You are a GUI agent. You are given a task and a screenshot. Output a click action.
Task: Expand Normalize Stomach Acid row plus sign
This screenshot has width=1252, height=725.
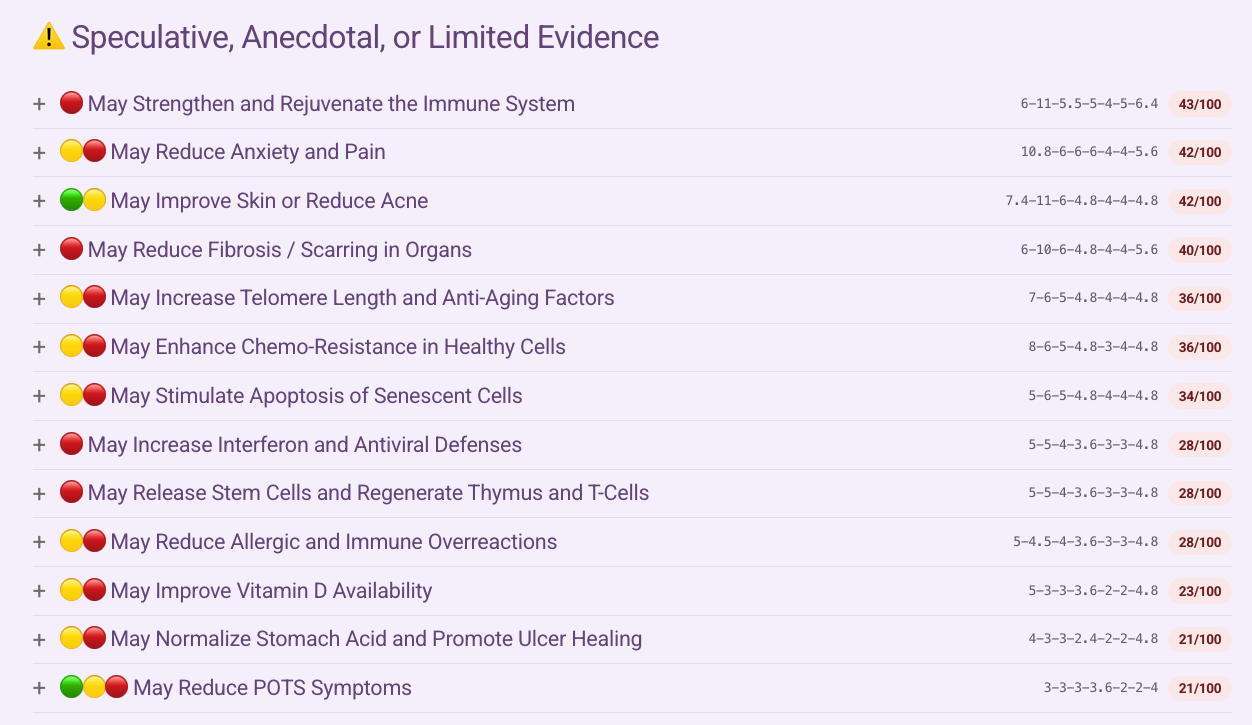click(x=39, y=639)
